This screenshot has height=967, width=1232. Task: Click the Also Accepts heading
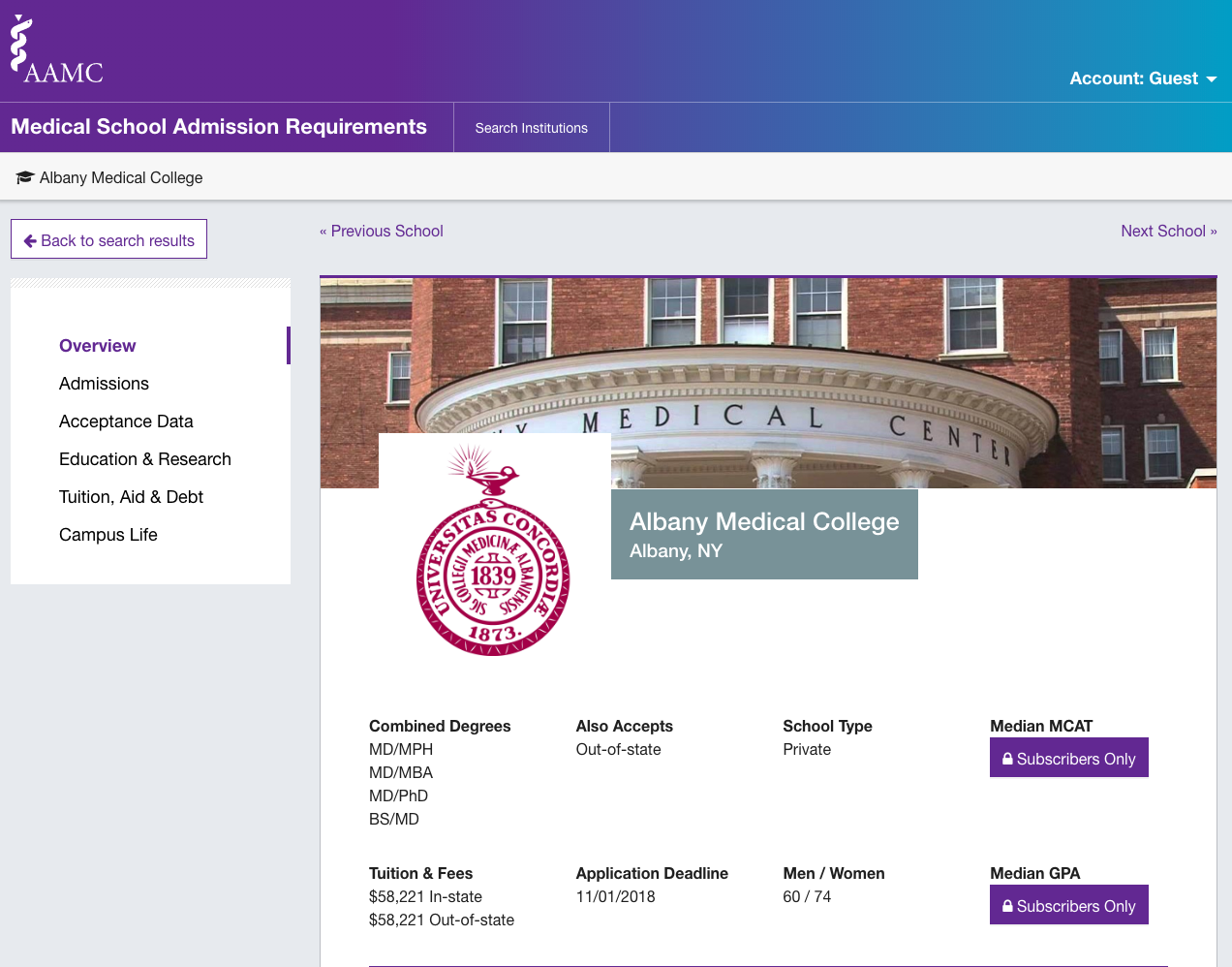tap(625, 726)
